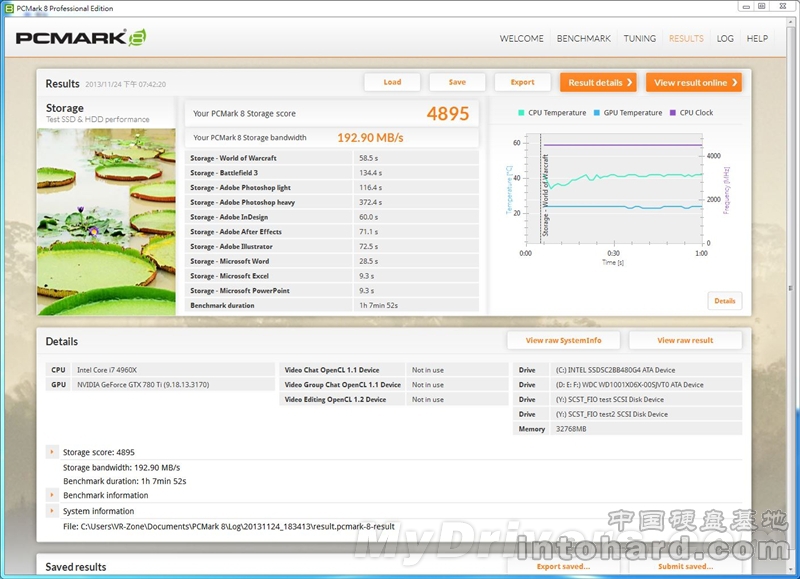
Task: Select Storage - Adobe After Effects row
Action: (332, 232)
